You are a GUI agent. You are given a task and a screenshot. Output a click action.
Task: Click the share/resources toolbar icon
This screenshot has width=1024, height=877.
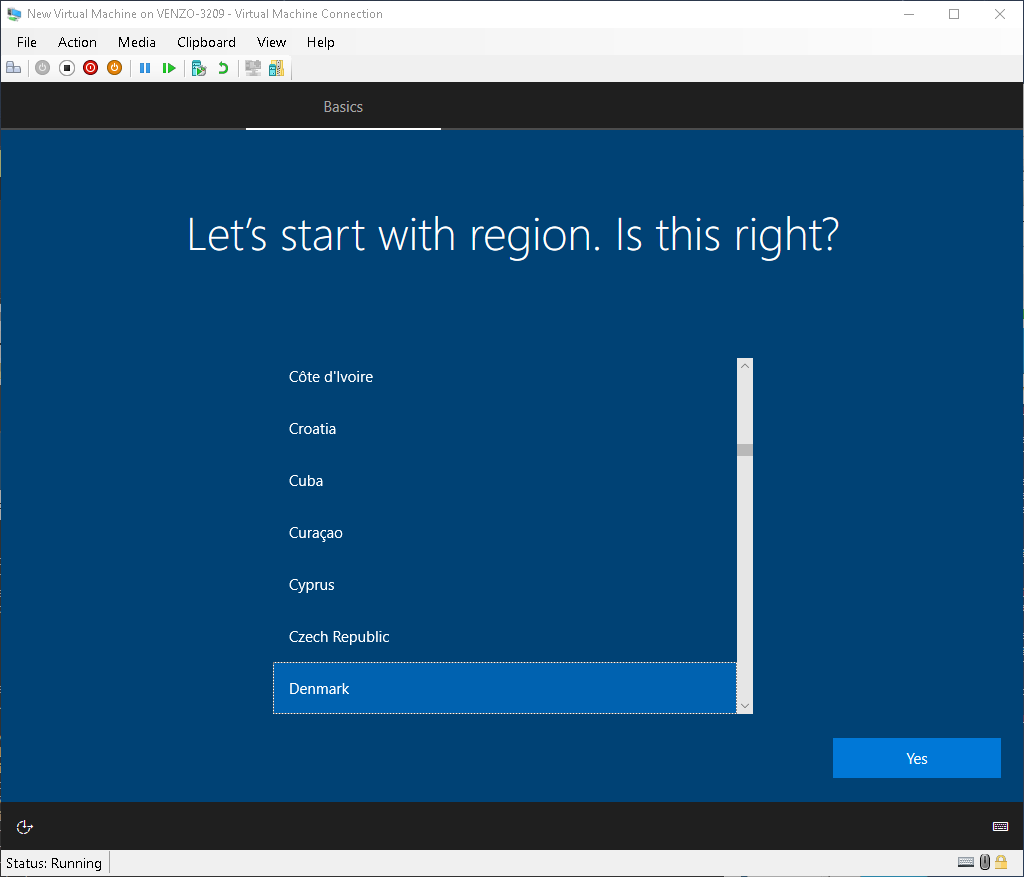tap(277, 68)
